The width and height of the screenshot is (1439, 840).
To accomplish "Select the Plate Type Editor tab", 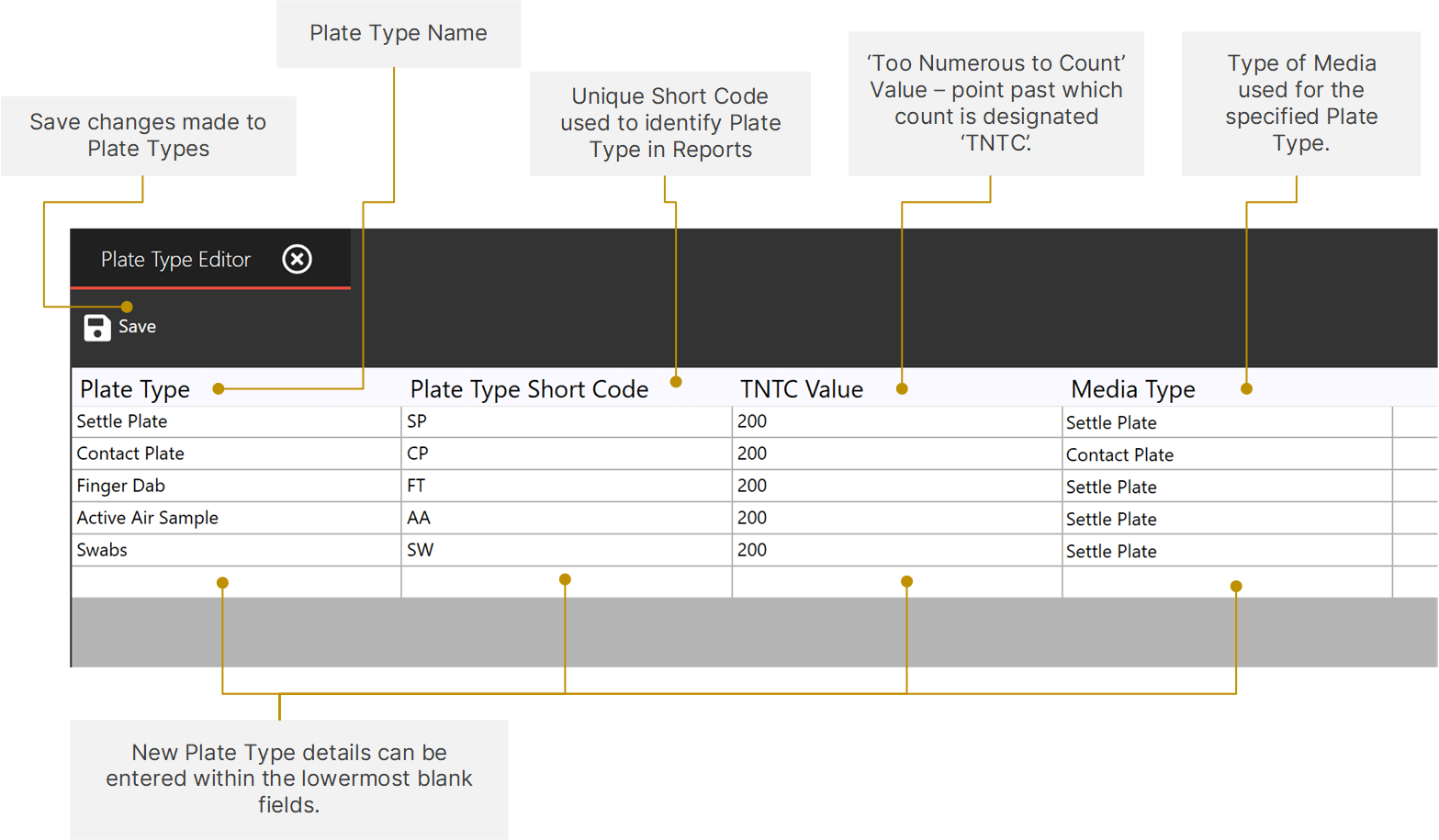I will click(x=174, y=260).
